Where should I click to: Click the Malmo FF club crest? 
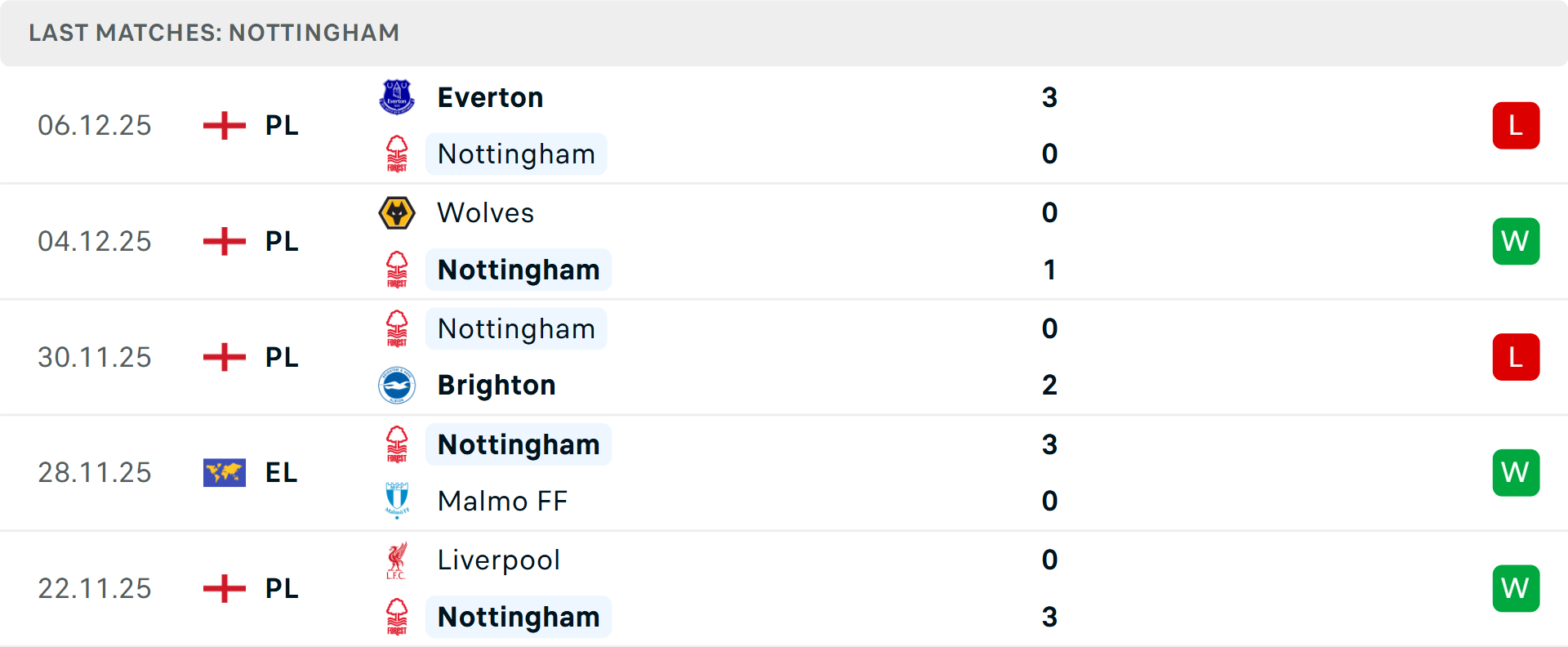click(x=397, y=501)
